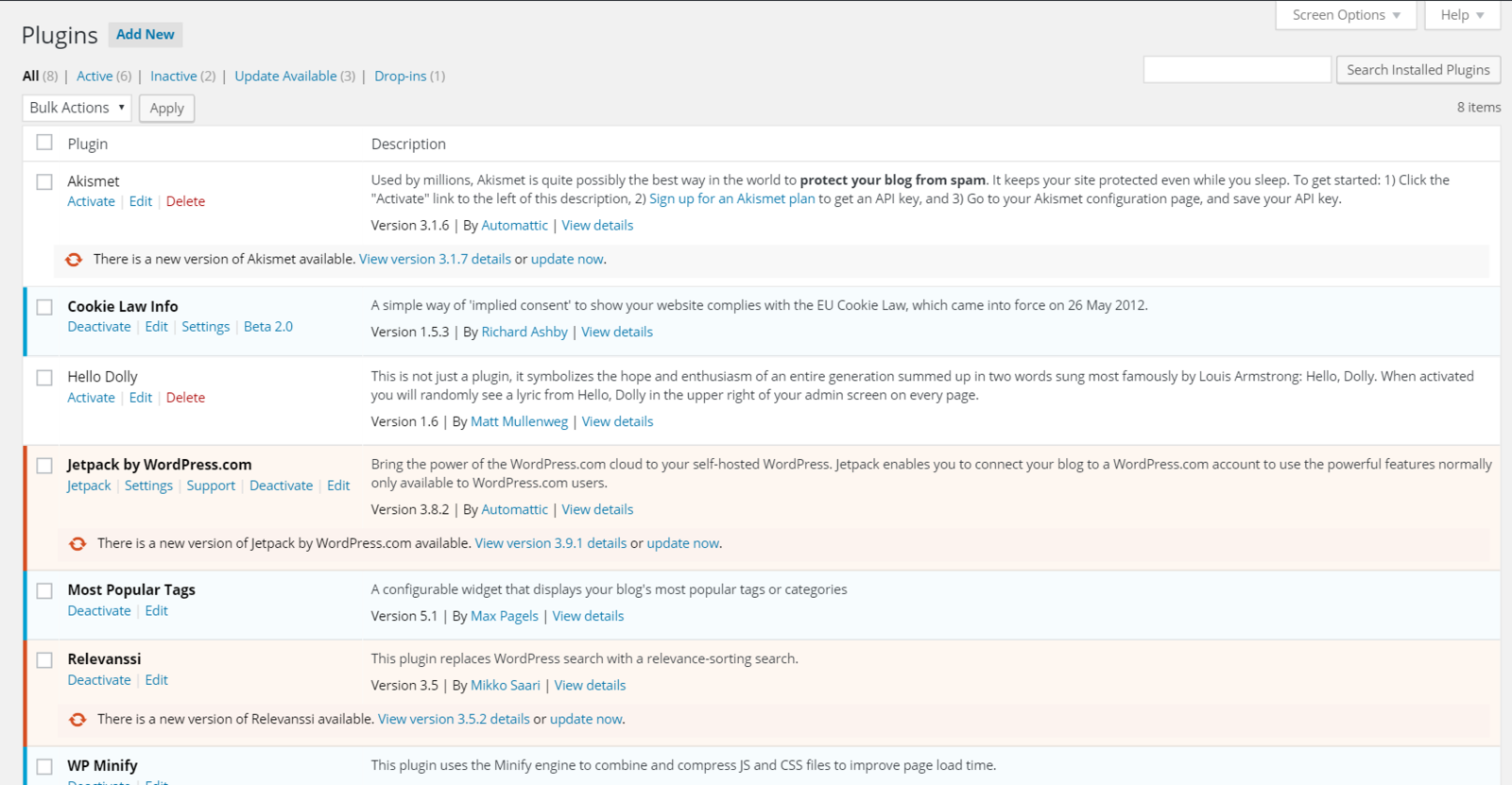Viewport: 1512px width, 785px height.
Task: Edit the Relevanssi plugin
Action: [157, 680]
